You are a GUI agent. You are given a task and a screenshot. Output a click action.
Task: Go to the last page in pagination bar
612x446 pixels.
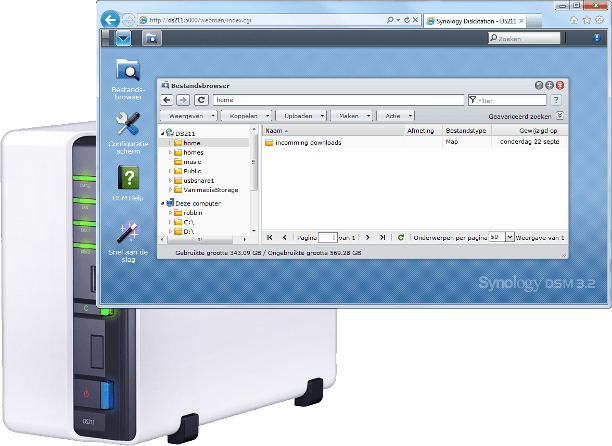pos(382,237)
